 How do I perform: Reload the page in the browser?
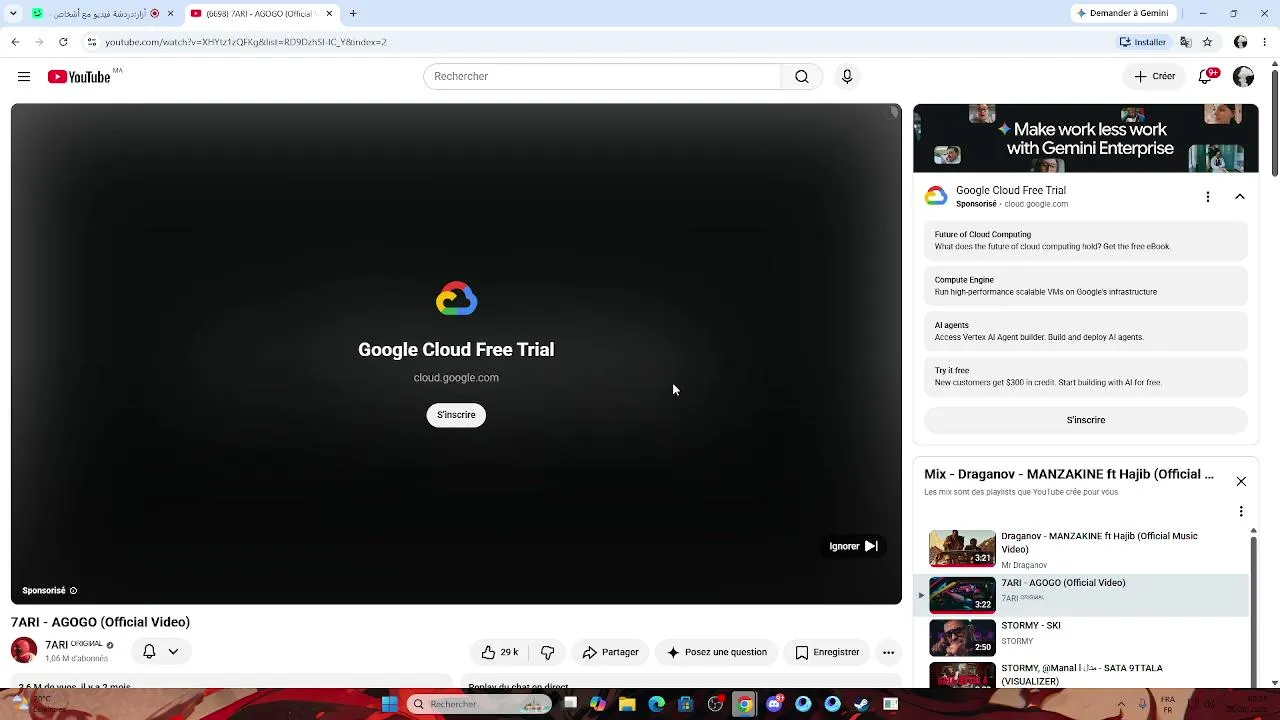coord(63,42)
